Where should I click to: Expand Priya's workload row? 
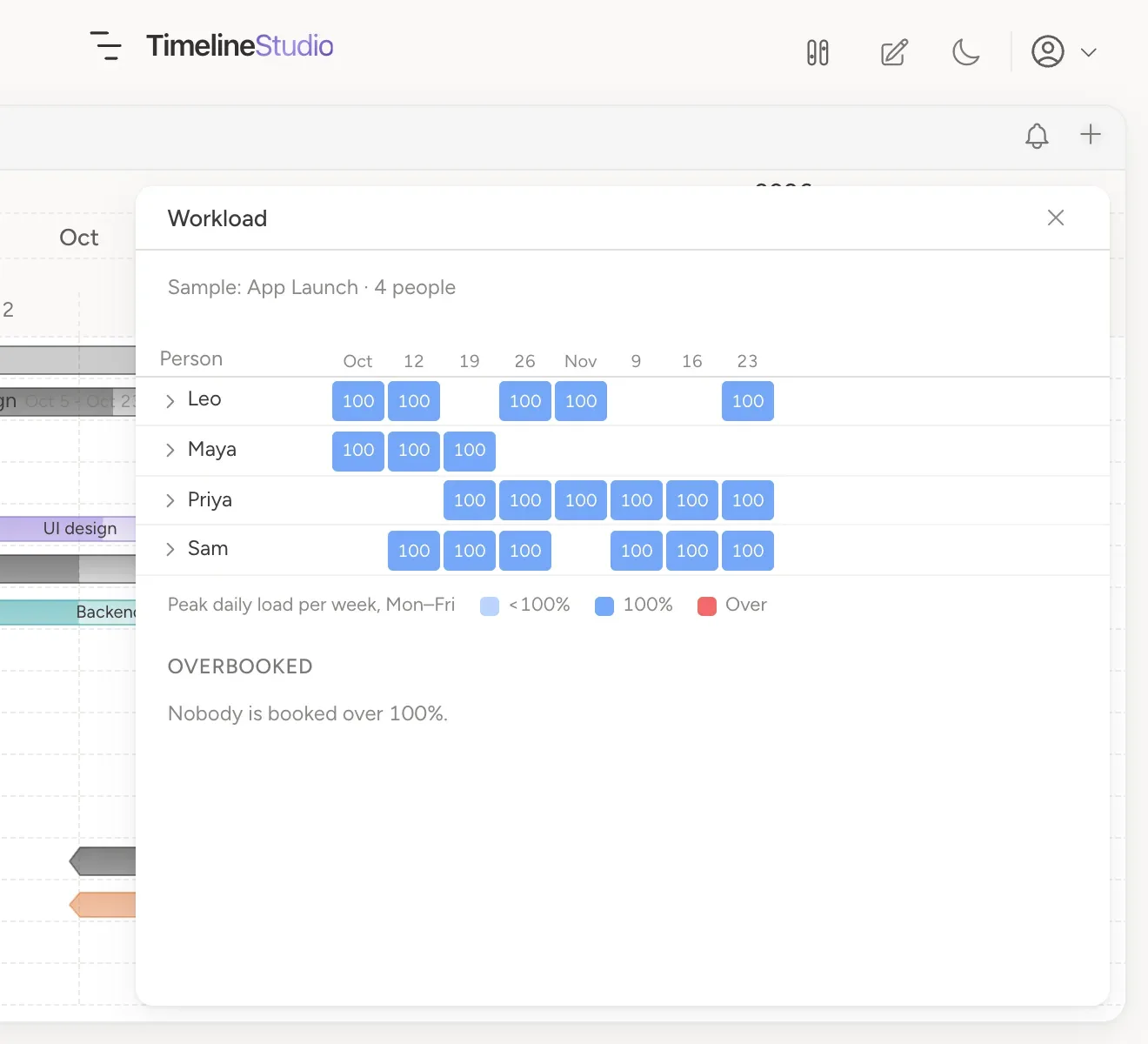click(170, 500)
